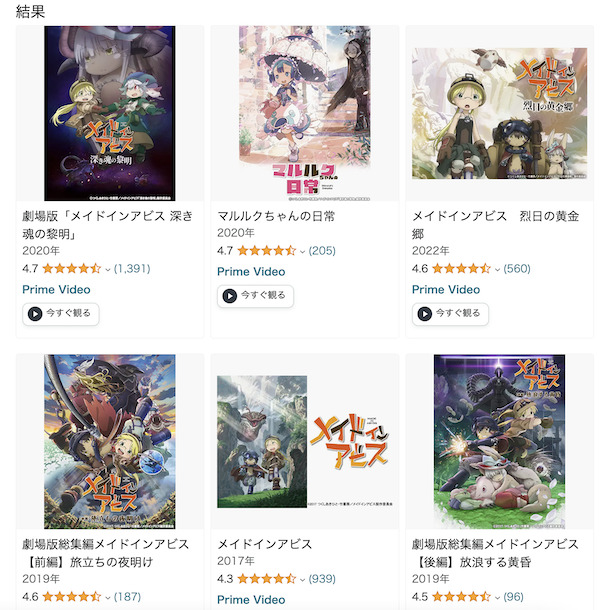Open the title メイドインアビス 2017年
This screenshot has height=610, width=600.
pyautogui.click(x=265, y=544)
